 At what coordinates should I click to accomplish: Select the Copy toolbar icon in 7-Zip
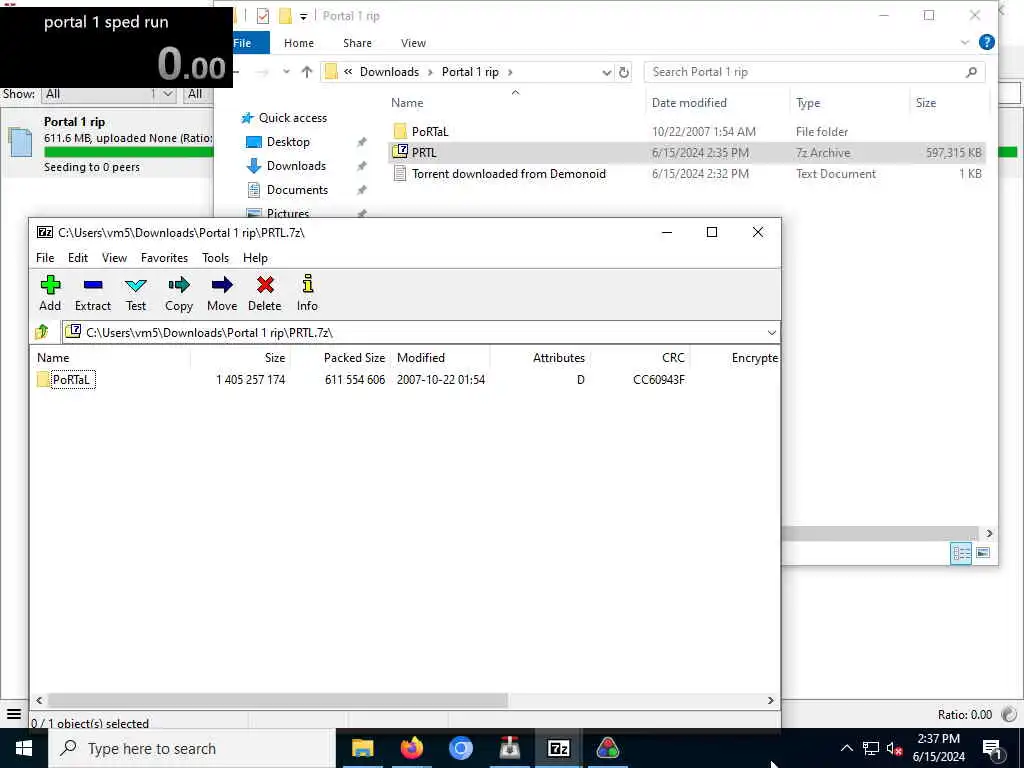(x=178, y=293)
